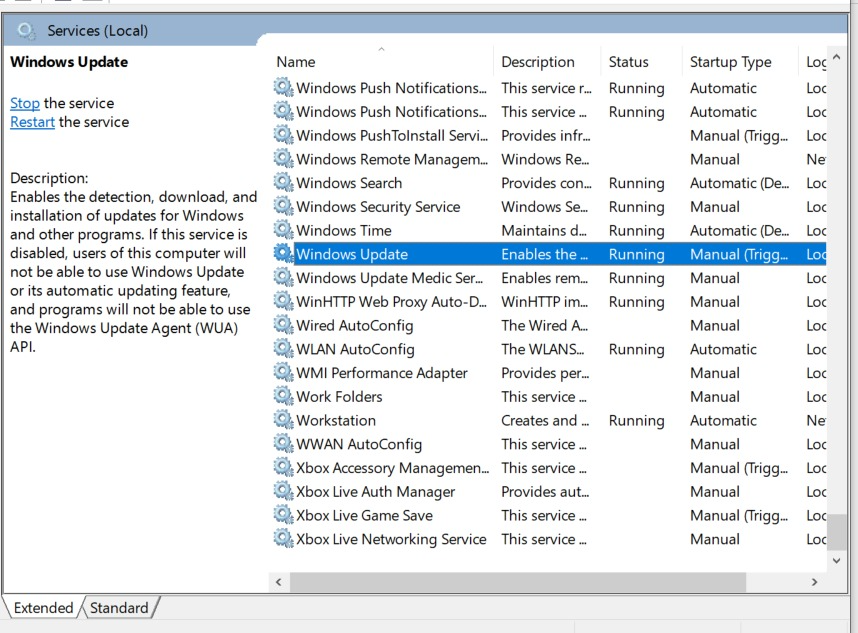Sort list by Startup Type column header

coord(730,62)
